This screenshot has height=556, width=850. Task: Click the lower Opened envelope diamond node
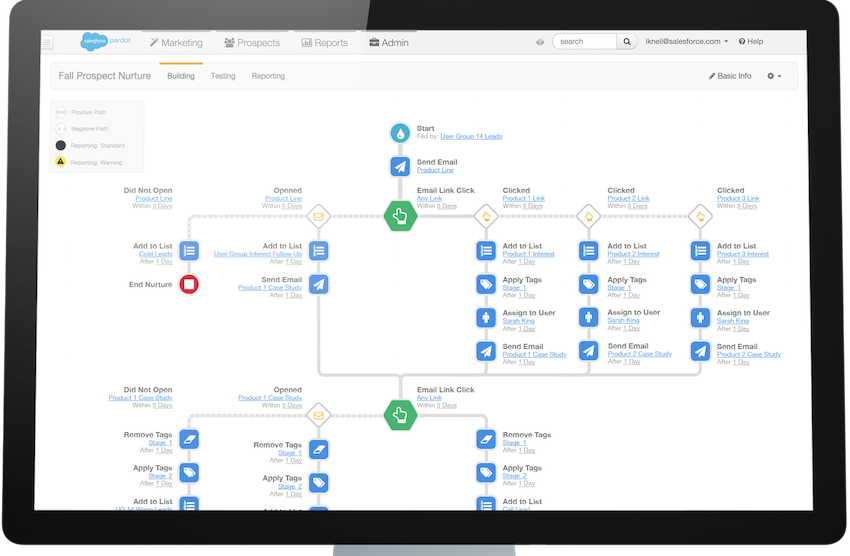click(x=318, y=416)
